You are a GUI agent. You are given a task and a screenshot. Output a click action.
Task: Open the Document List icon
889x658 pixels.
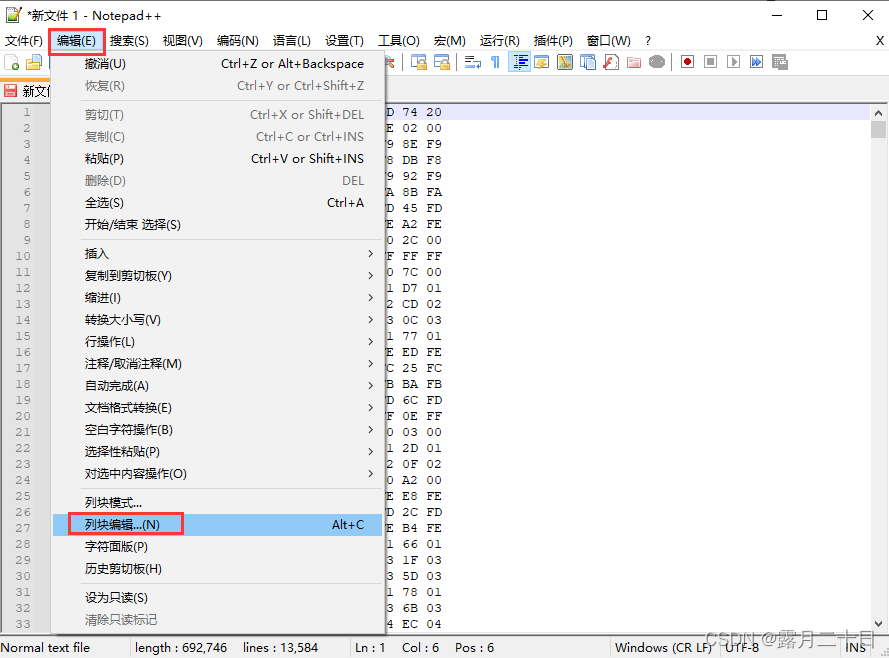point(588,62)
